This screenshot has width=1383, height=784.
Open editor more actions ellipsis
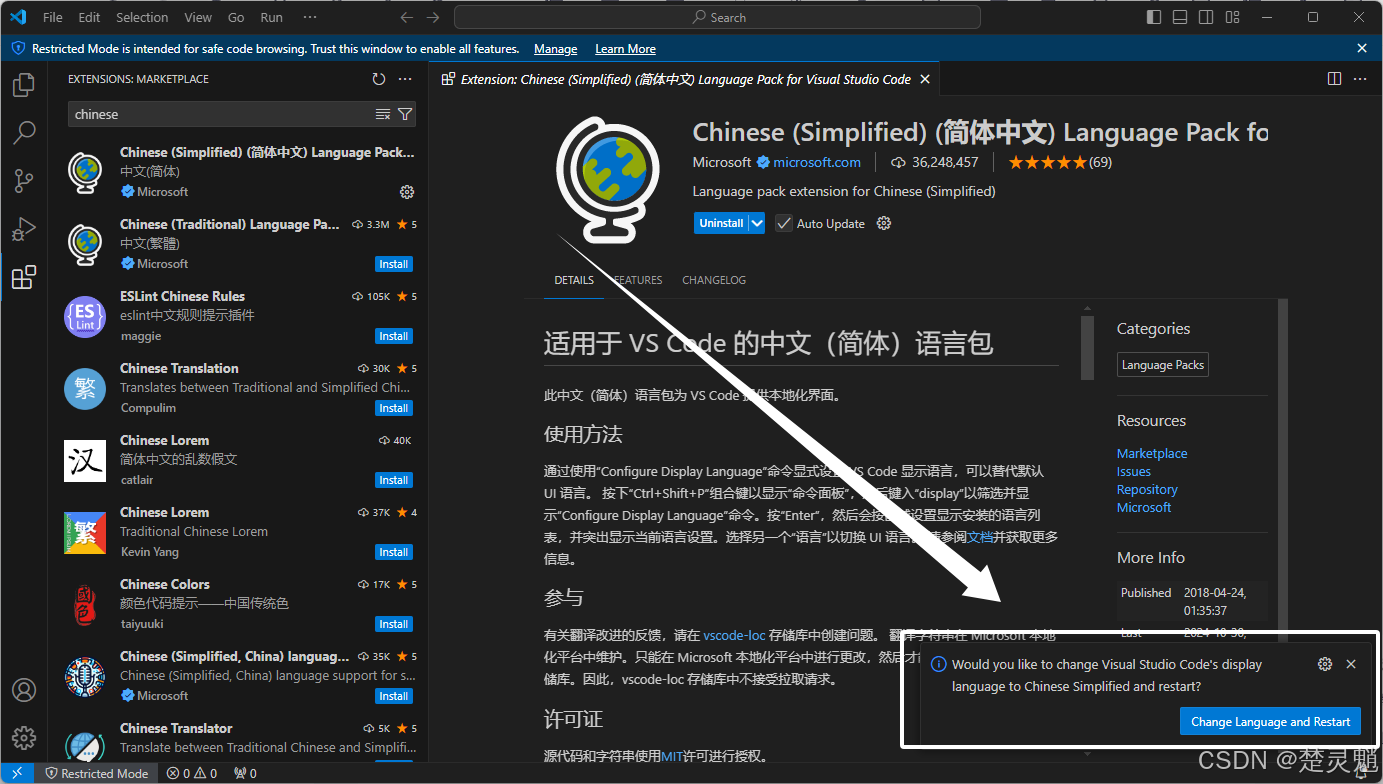point(1361,79)
